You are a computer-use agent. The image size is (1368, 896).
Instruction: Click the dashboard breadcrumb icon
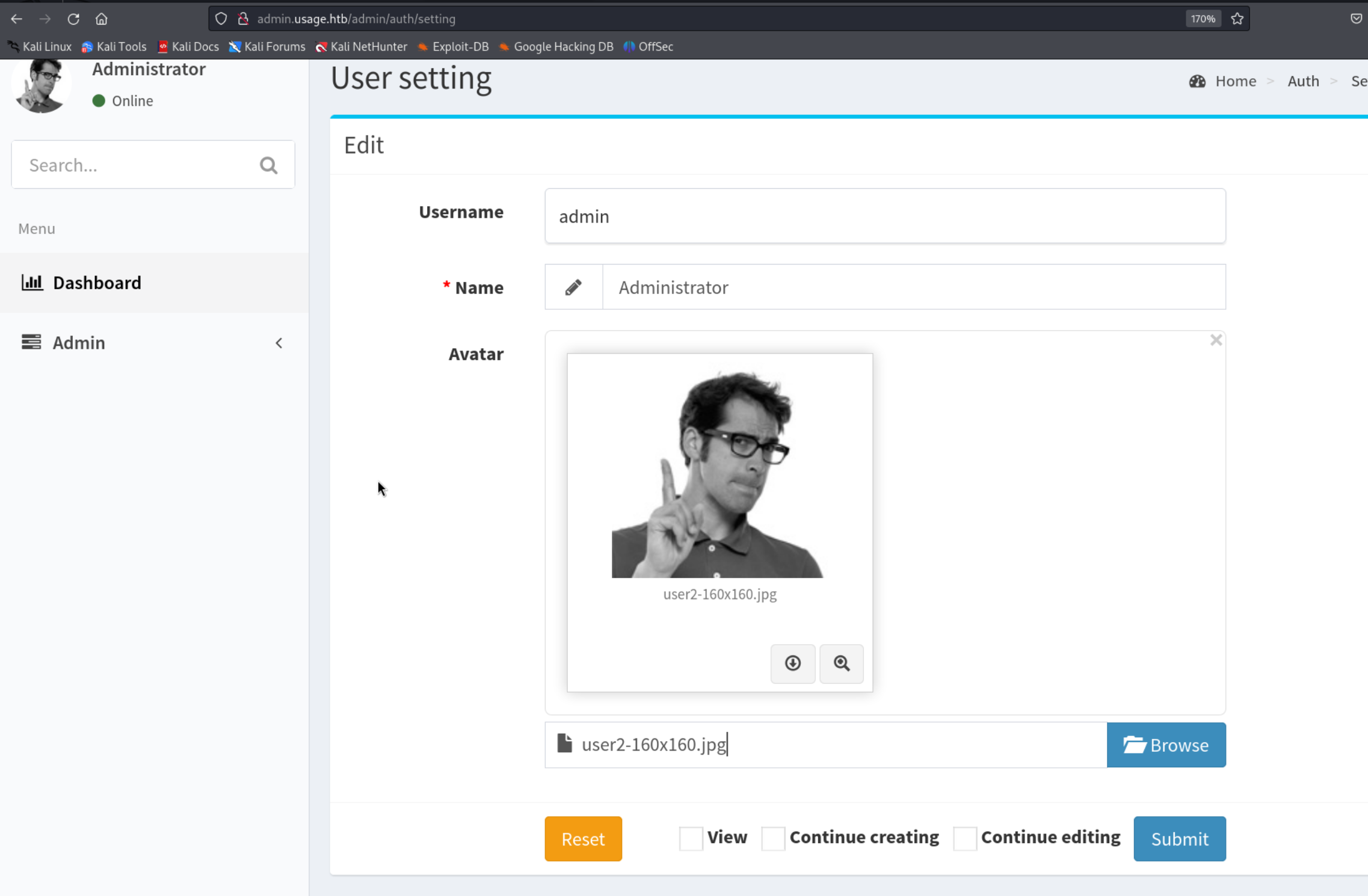coord(1197,81)
